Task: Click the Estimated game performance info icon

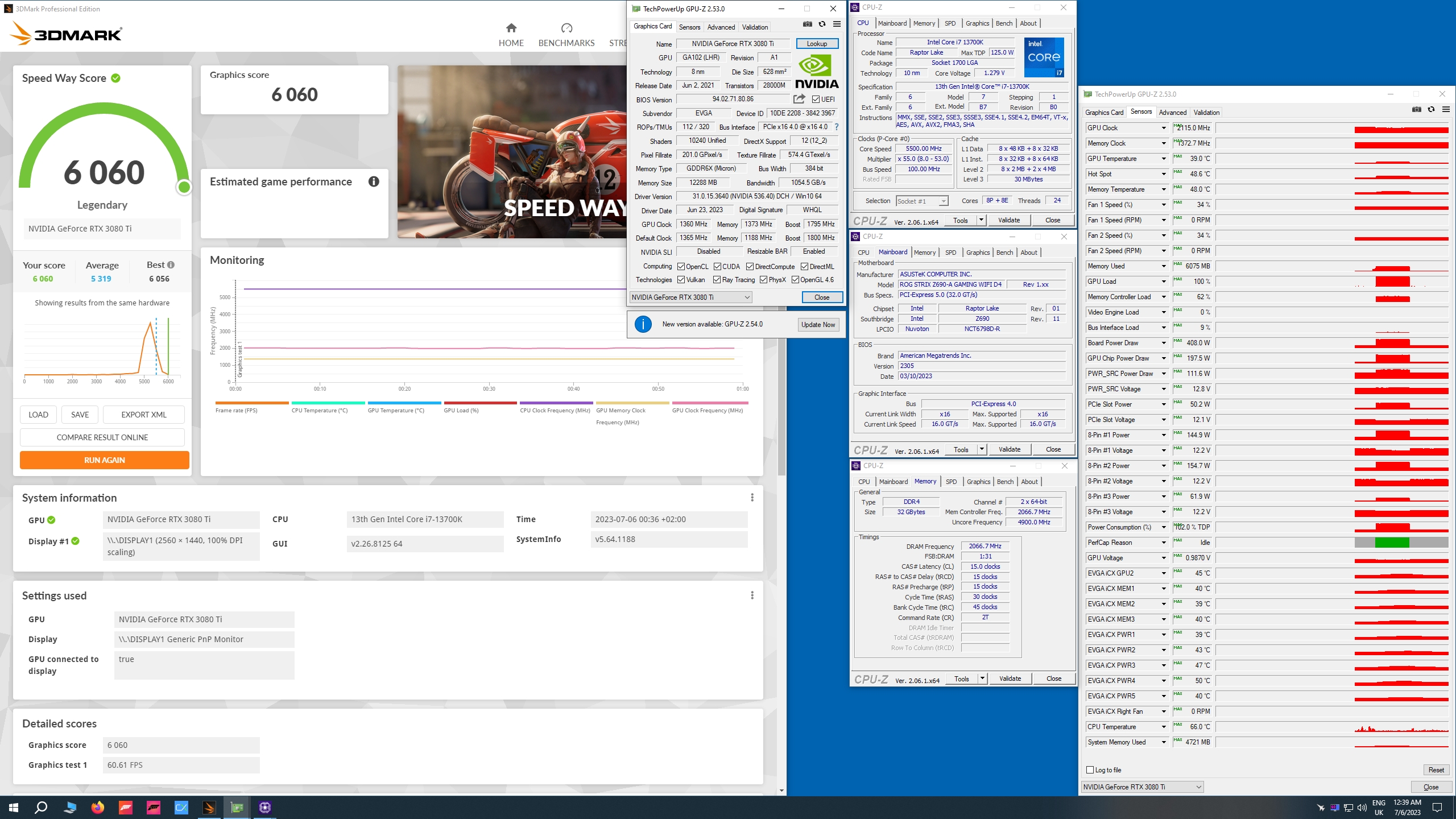Action: [374, 181]
